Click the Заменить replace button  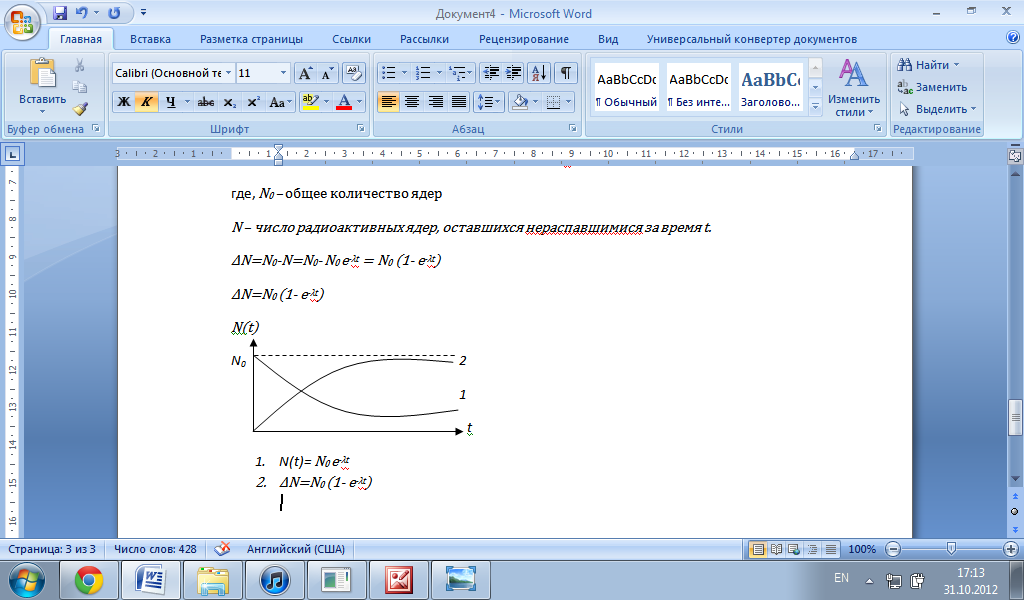(932, 87)
